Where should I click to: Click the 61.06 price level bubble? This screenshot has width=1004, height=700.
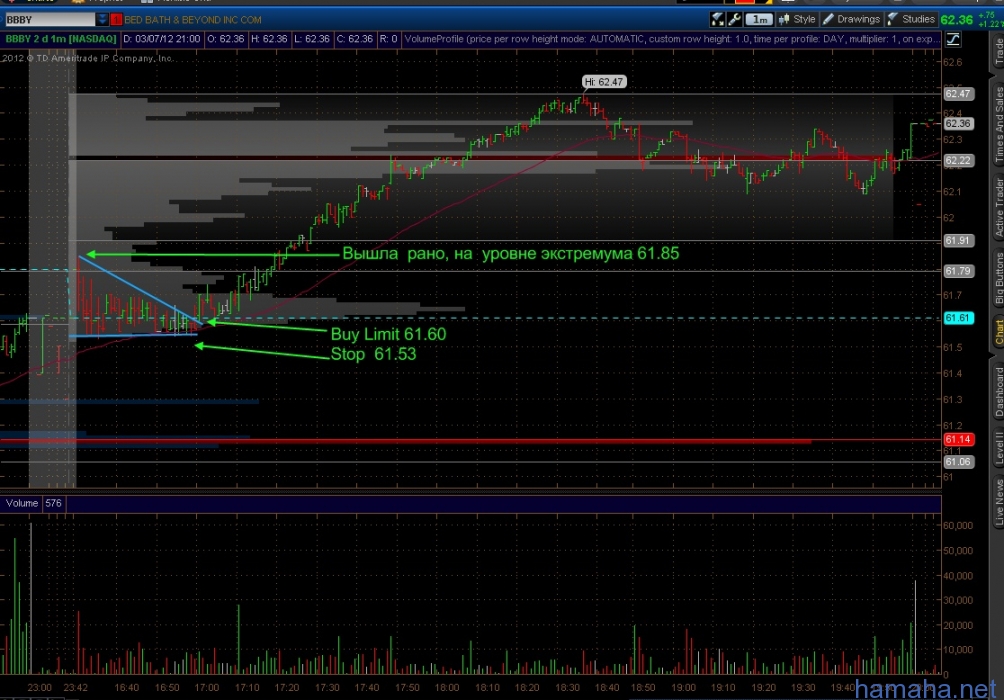958,462
